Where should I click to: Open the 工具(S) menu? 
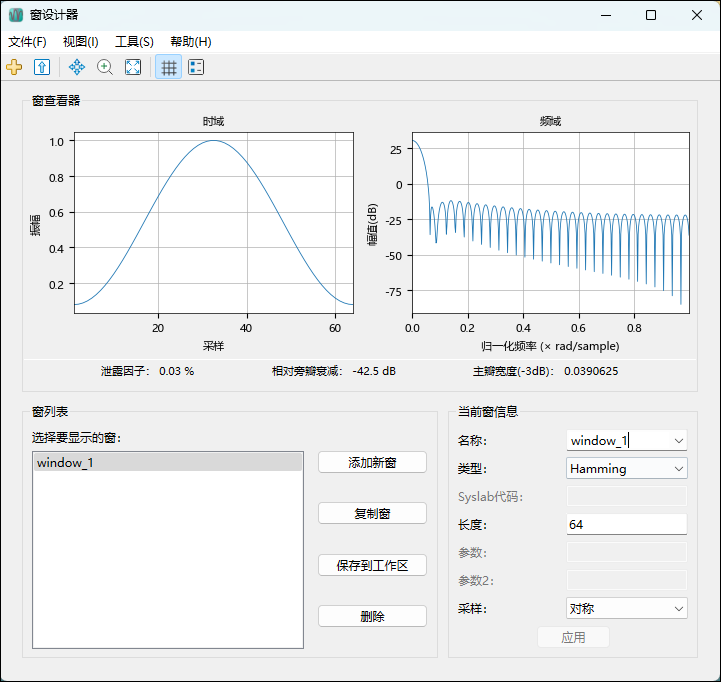tap(134, 42)
